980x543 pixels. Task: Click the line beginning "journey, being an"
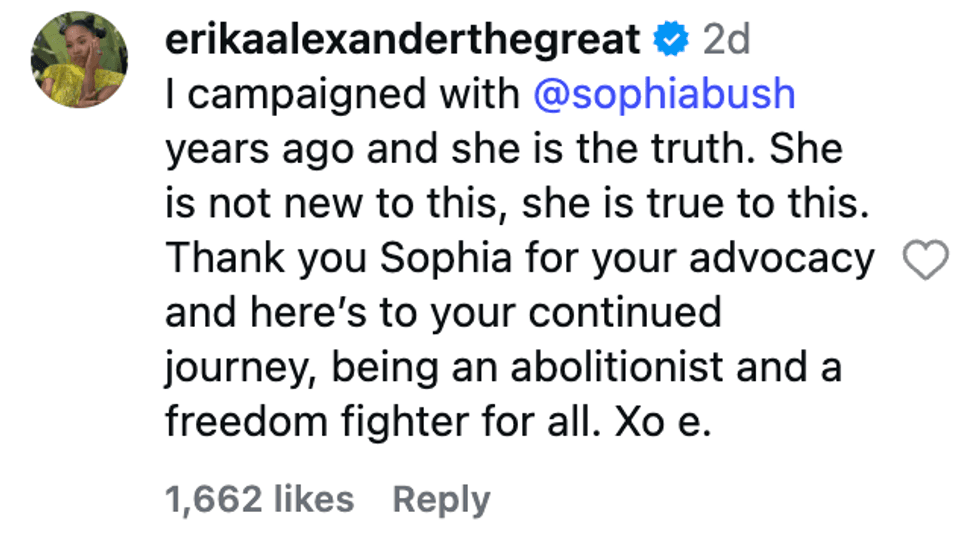click(x=503, y=368)
